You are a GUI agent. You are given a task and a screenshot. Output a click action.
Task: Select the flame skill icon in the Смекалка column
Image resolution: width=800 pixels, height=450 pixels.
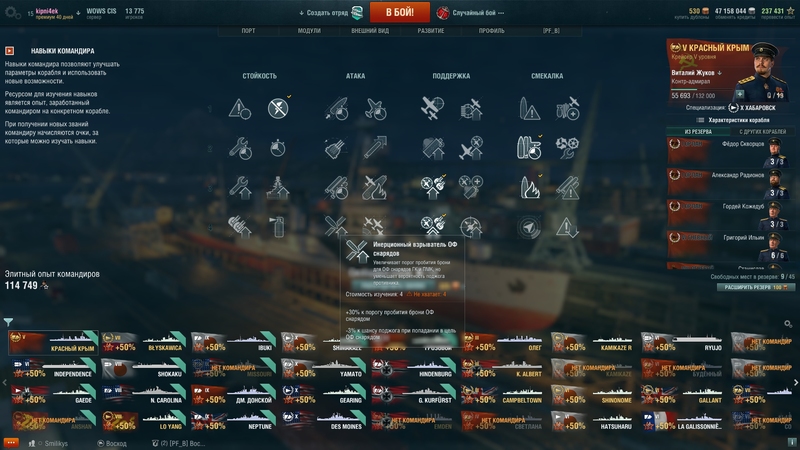(530, 187)
